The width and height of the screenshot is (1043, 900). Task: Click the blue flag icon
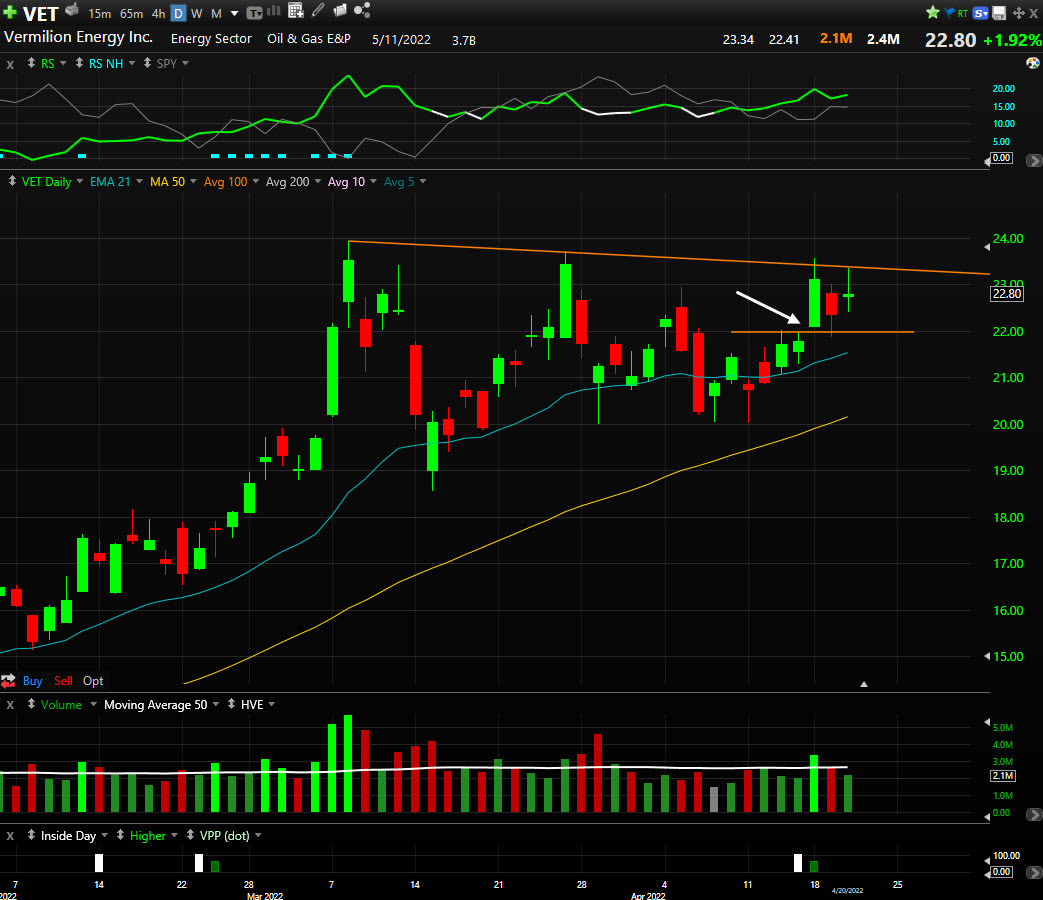tap(949, 12)
